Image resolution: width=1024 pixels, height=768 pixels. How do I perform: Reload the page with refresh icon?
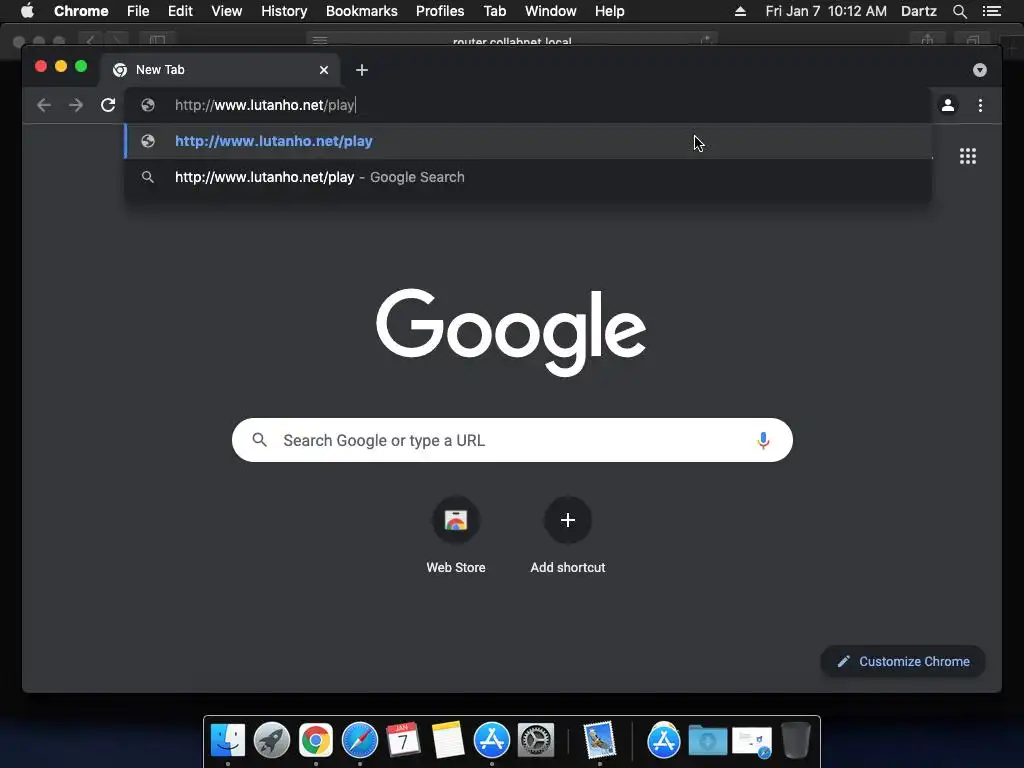(x=108, y=105)
